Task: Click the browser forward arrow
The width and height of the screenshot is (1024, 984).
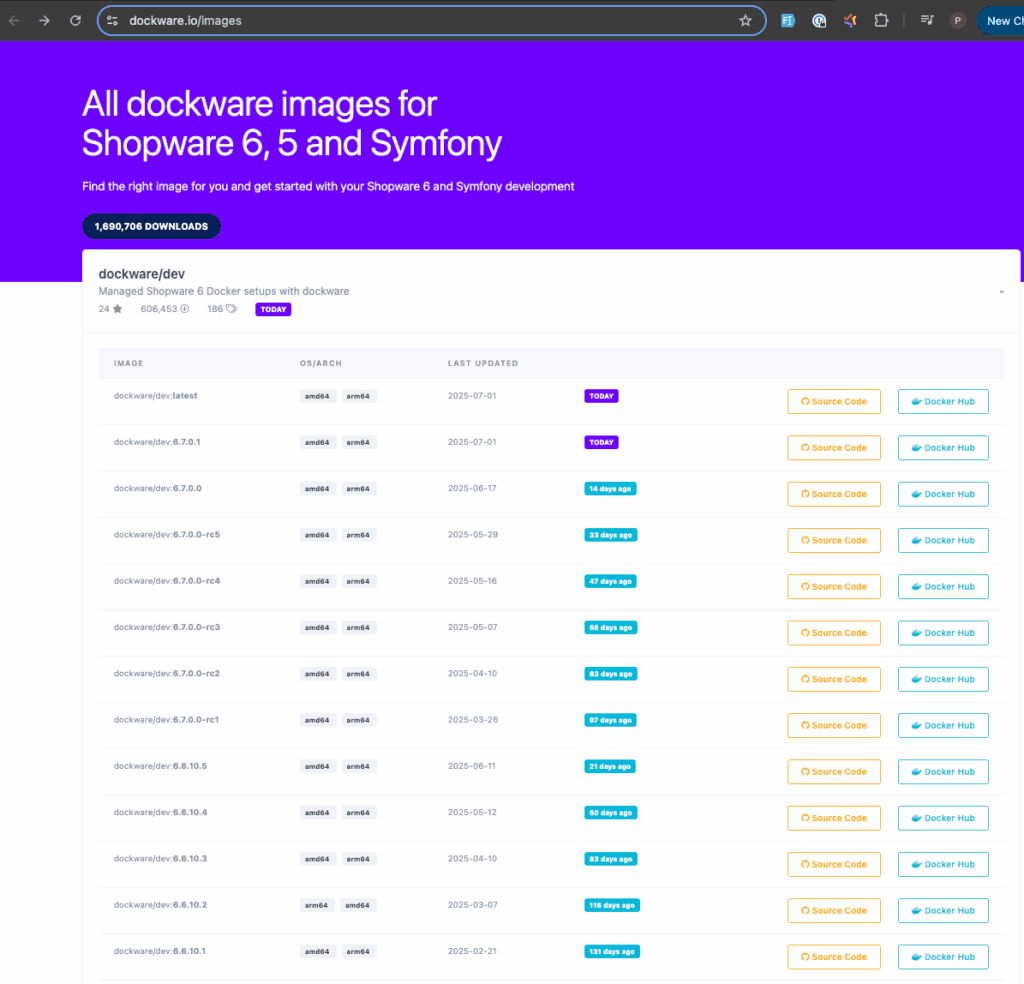Action: tap(44, 20)
